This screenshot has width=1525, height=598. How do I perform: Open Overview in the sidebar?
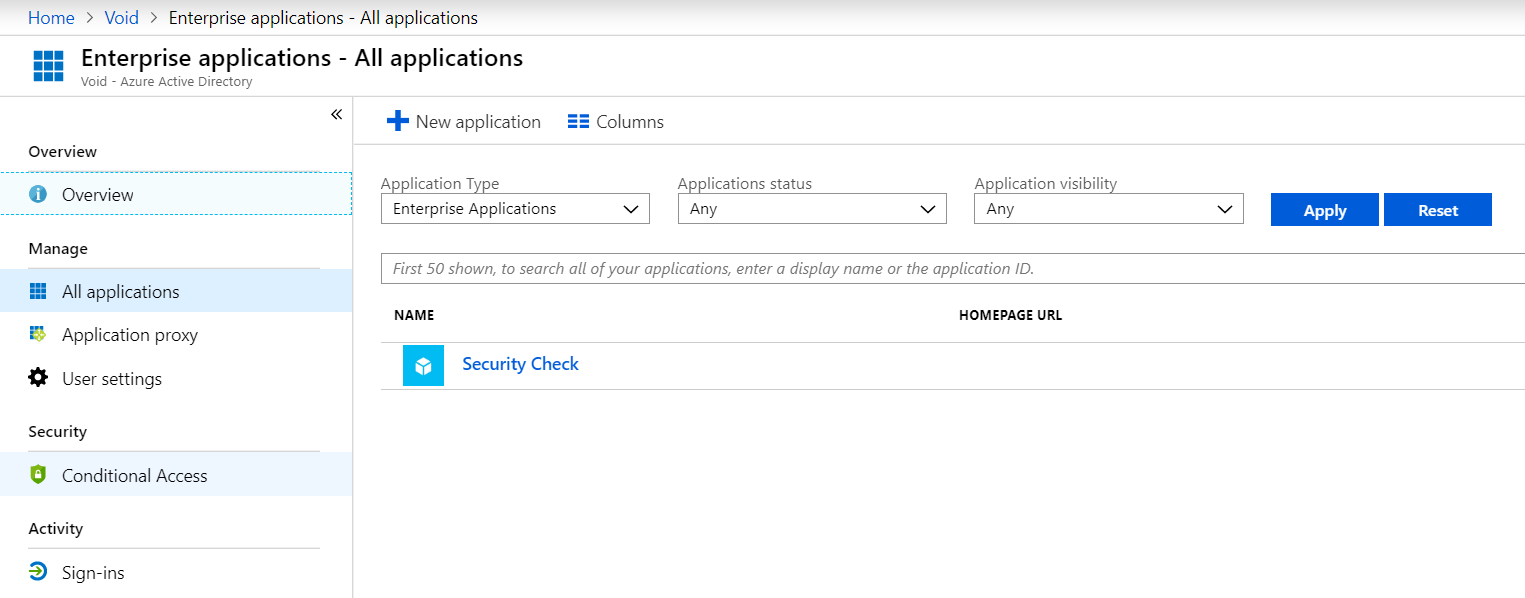pos(176,194)
